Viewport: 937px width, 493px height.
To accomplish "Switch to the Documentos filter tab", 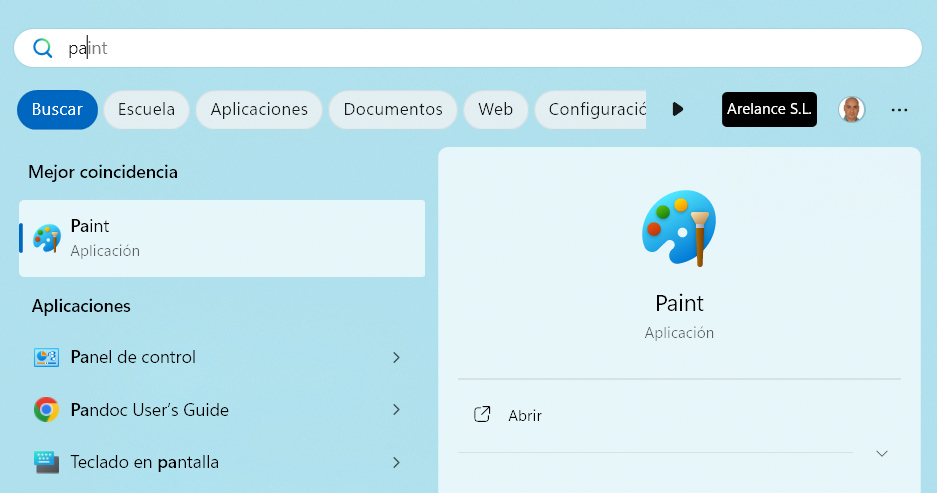I will tap(392, 109).
